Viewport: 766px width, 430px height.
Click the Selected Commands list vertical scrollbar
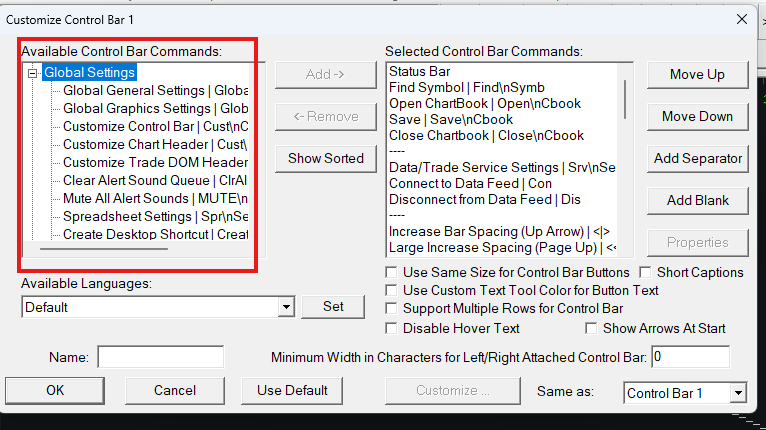tap(627, 100)
